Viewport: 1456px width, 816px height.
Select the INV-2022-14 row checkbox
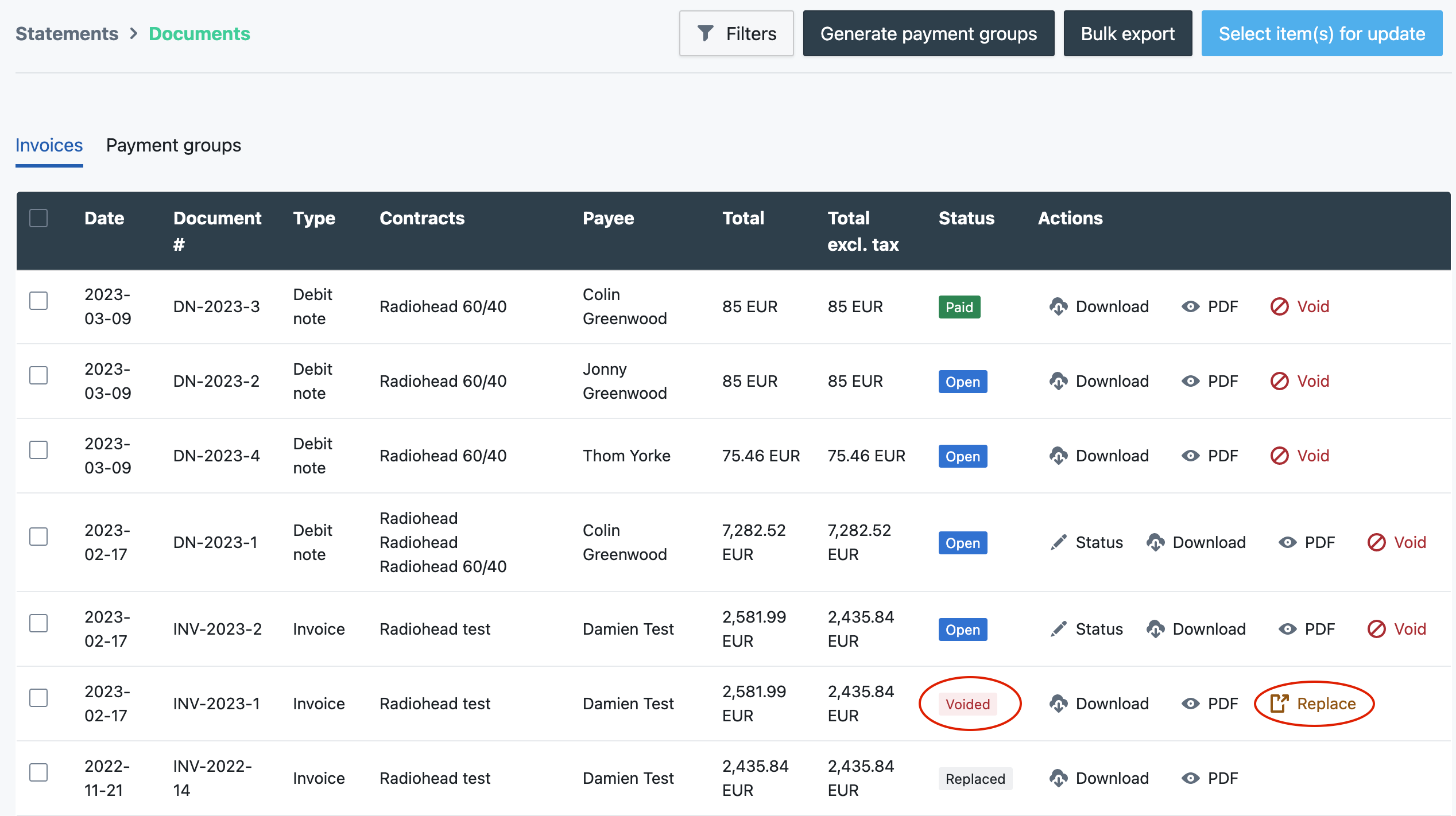[x=38, y=772]
